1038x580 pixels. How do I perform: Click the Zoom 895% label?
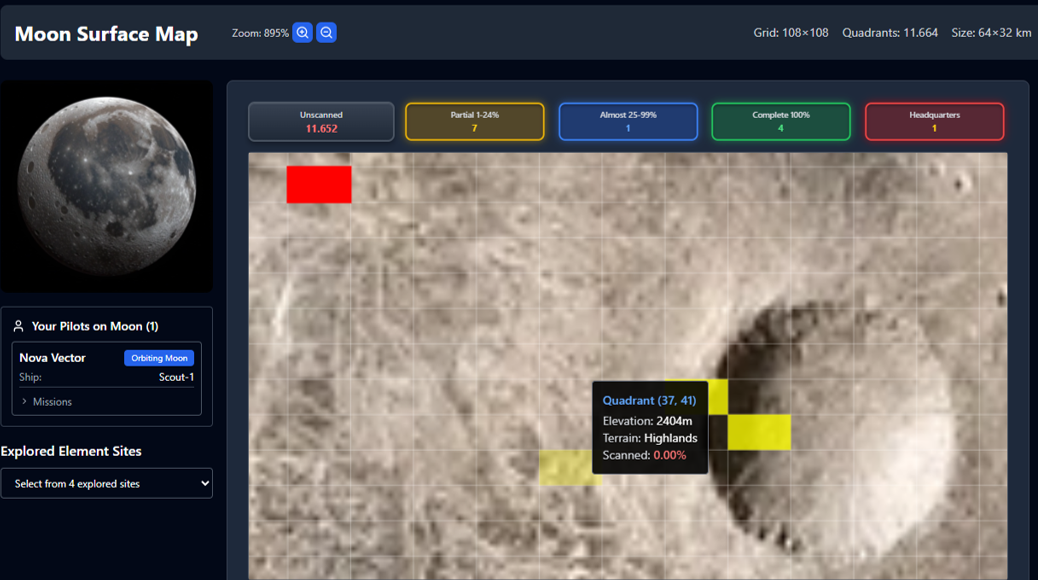[x=260, y=33]
